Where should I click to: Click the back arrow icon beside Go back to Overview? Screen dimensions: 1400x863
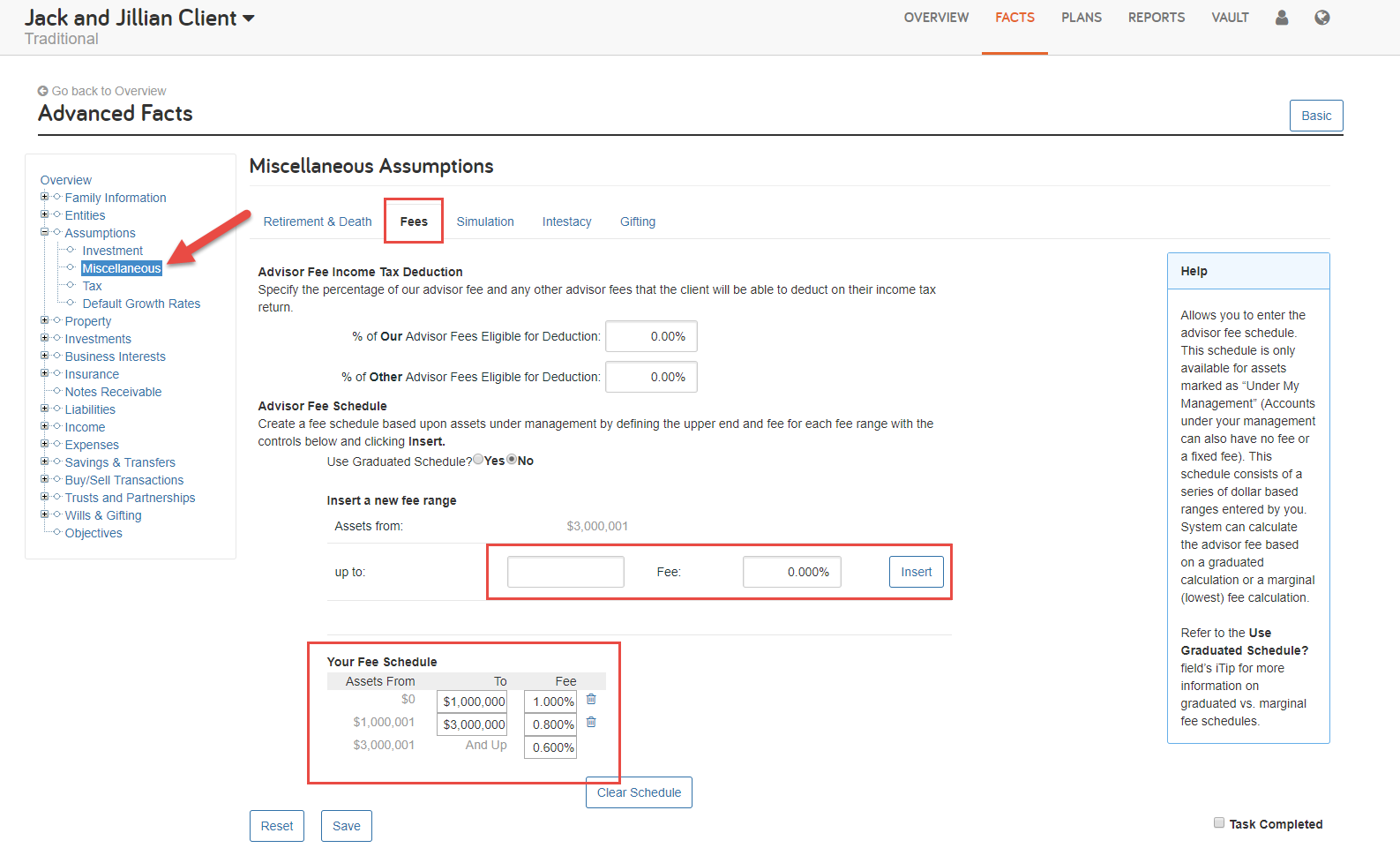point(42,91)
